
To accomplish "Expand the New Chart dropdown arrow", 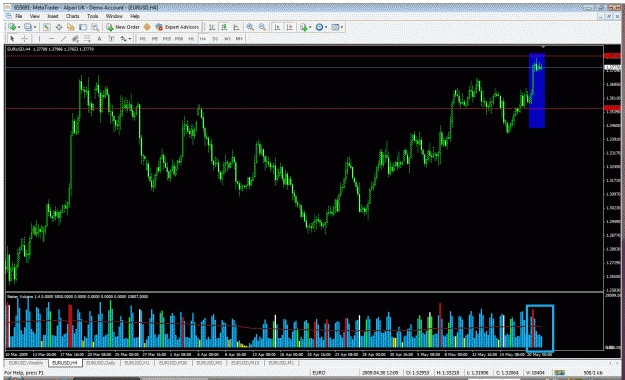I will (x=19, y=27).
